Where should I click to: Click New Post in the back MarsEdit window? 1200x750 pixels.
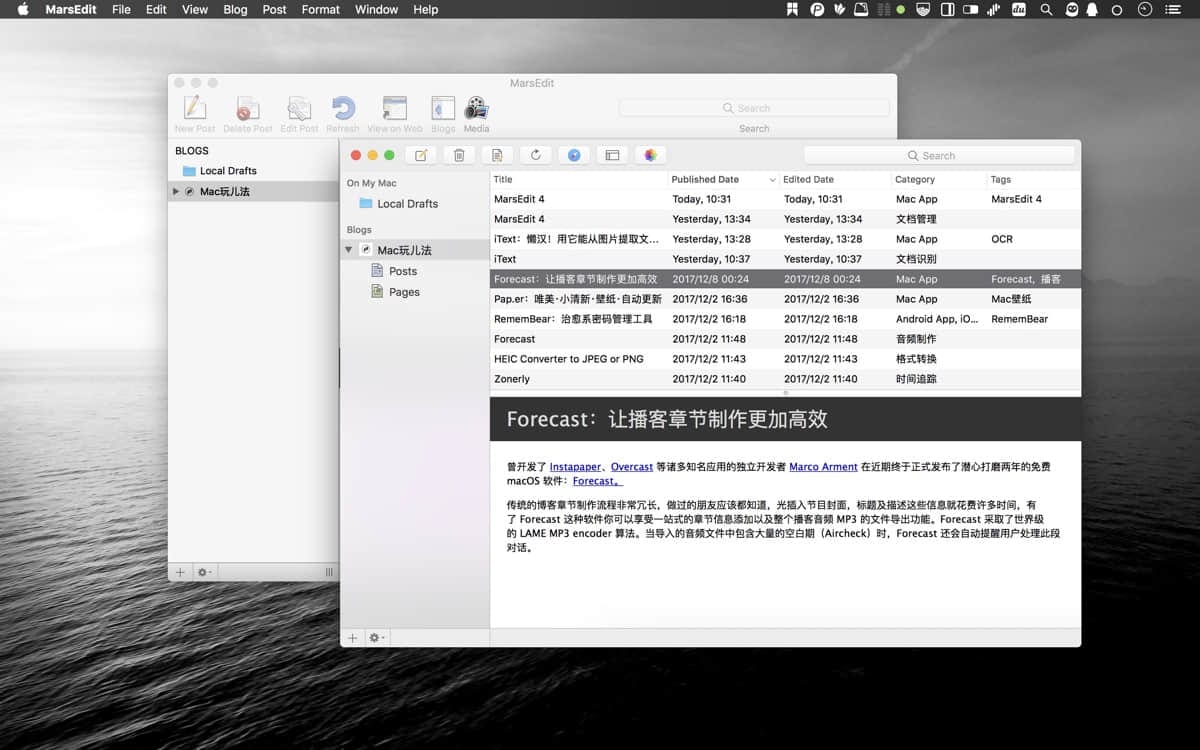click(x=195, y=114)
